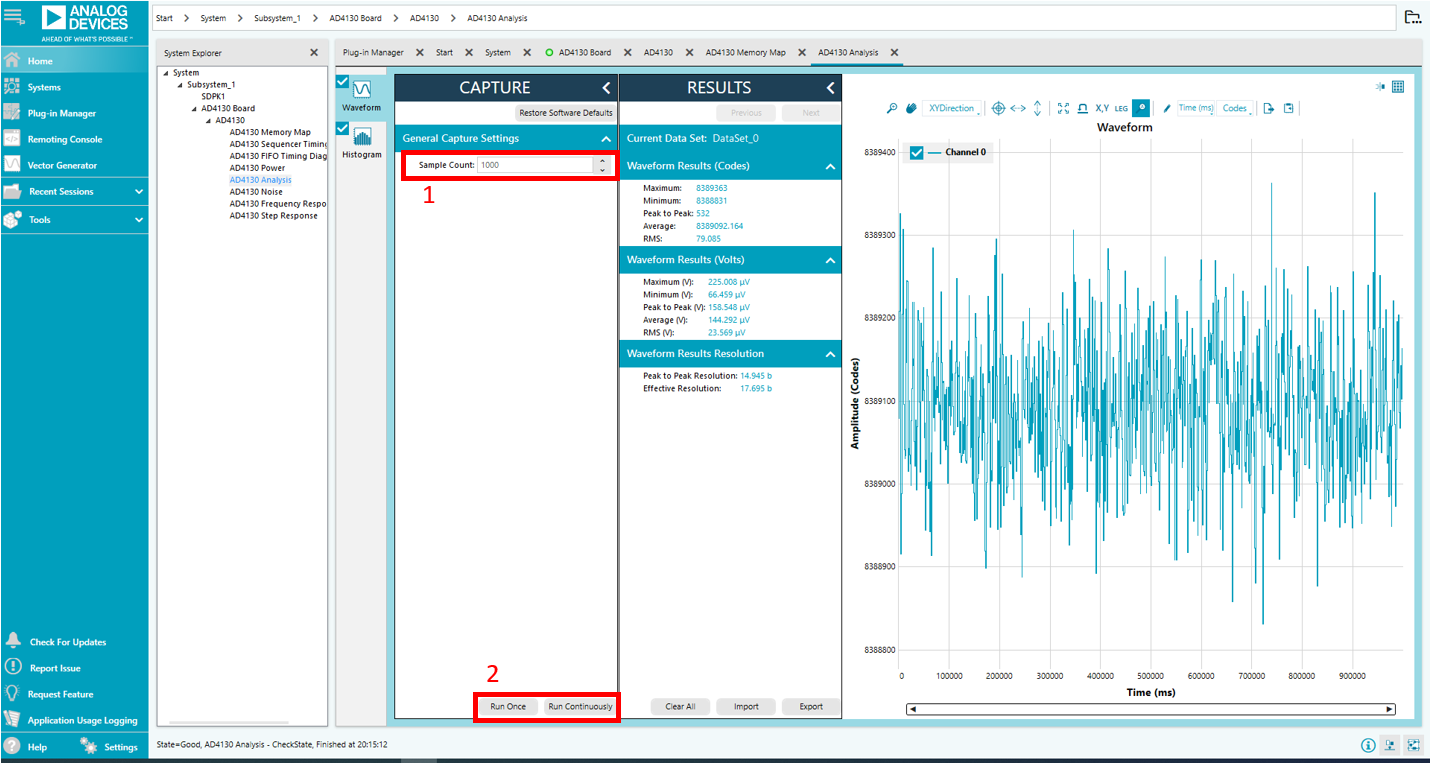Switch to the AD4130 Board tab

click(585, 52)
